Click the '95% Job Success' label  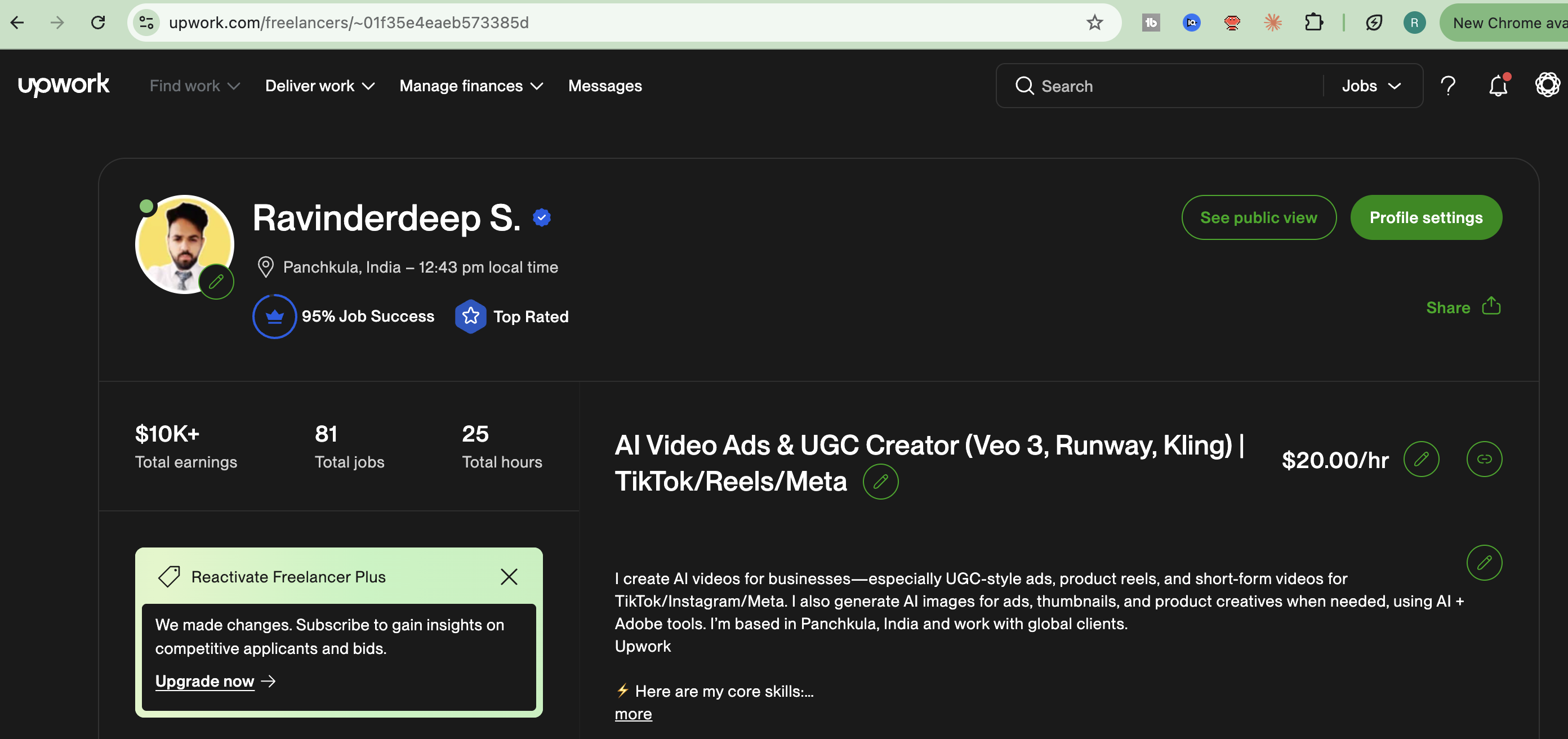pos(368,317)
